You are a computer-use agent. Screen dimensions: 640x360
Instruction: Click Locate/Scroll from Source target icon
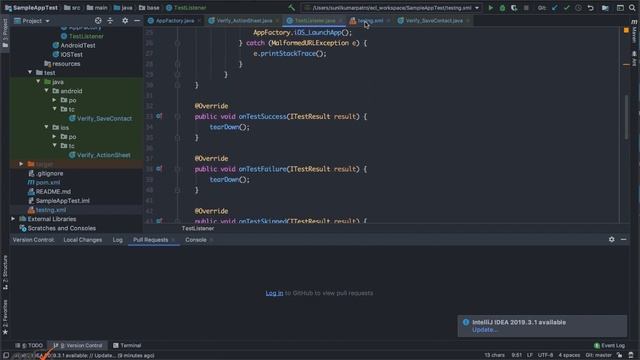pos(98,20)
